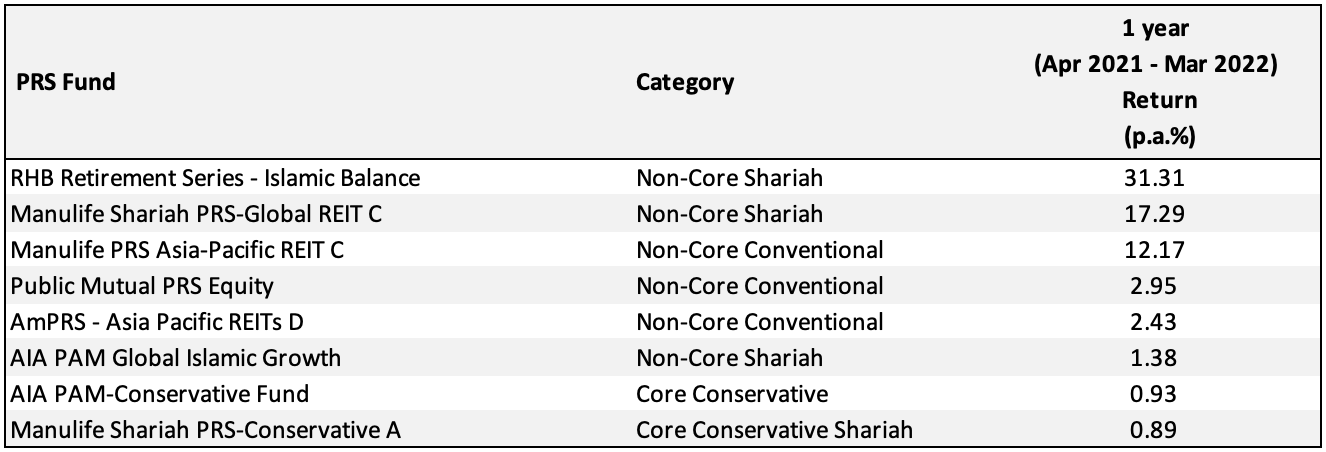Select the PRS Fund column header
Screen dimensions: 1326x452
point(64,82)
